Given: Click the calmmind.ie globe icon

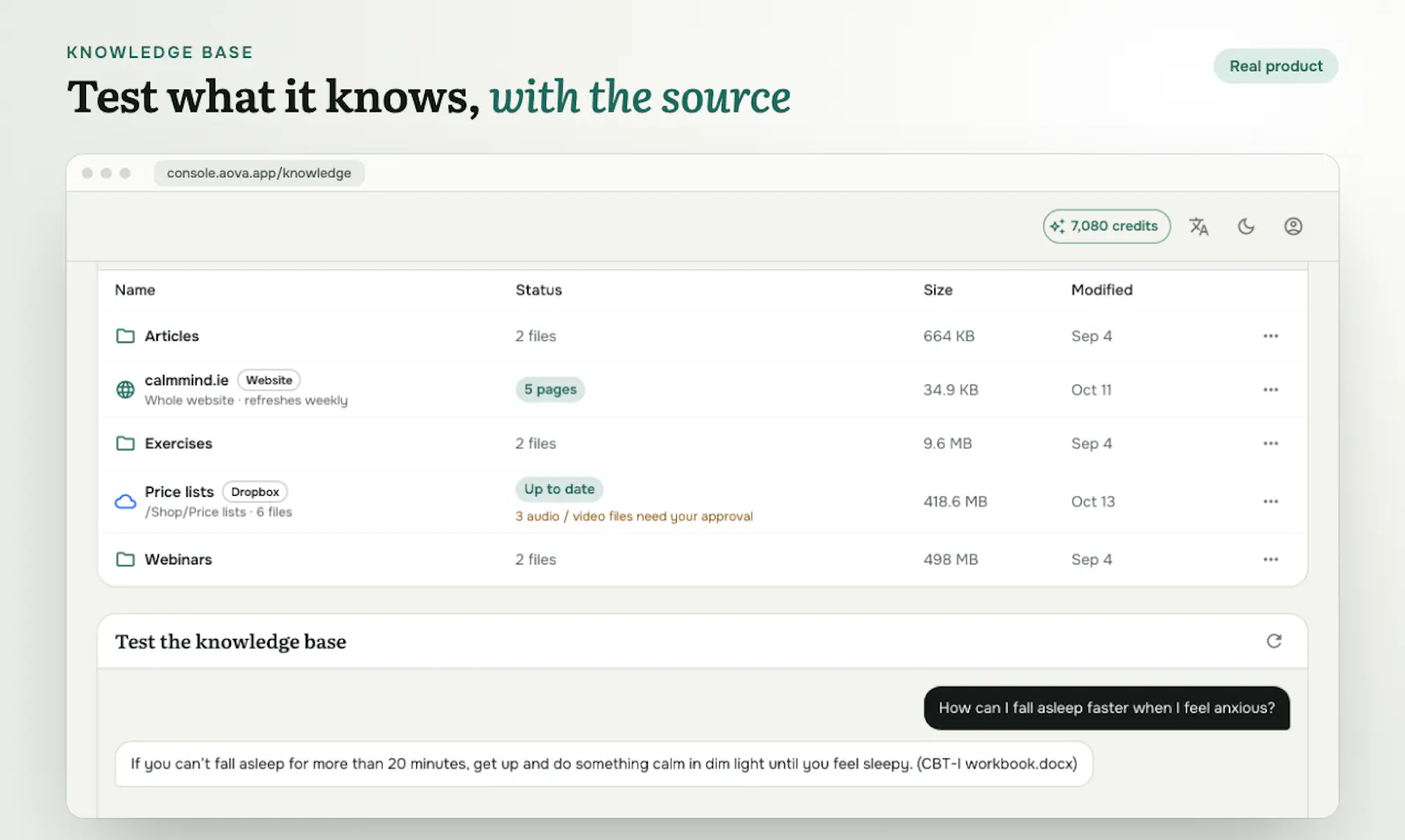Looking at the screenshot, I should (126, 390).
